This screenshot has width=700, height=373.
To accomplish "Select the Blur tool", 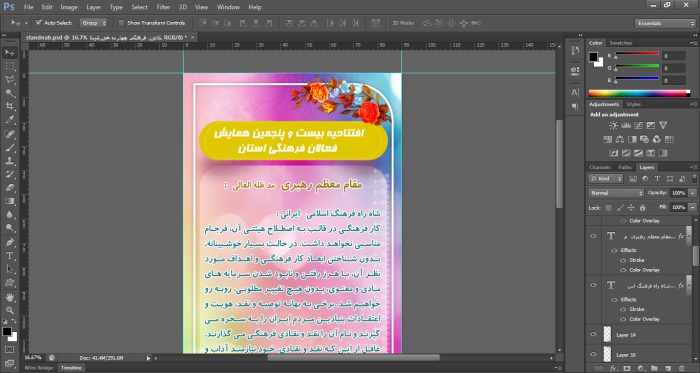I will point(9,215).
